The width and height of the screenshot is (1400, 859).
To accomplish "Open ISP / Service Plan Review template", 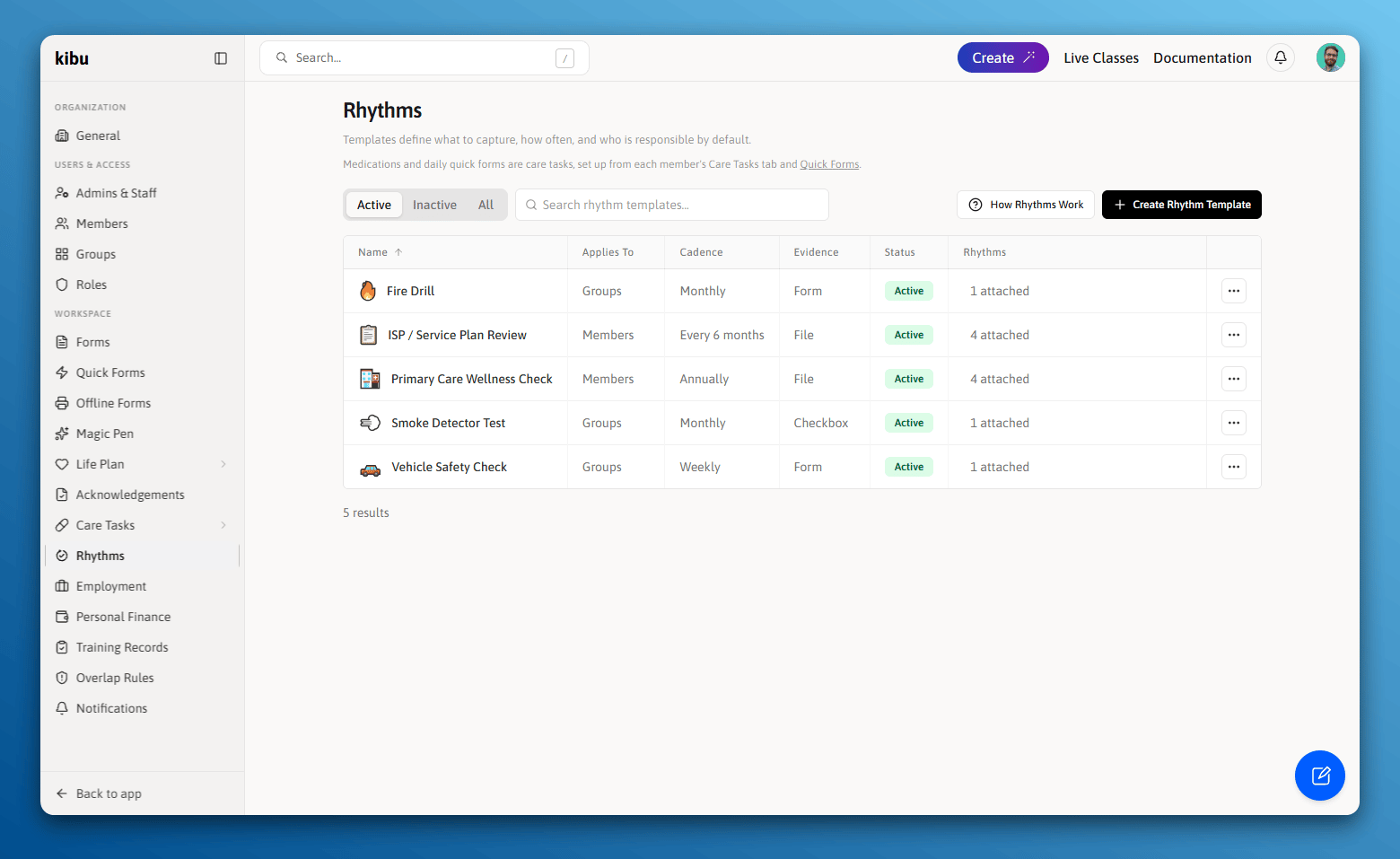I will pyautogui.click(x=457, y=335).
